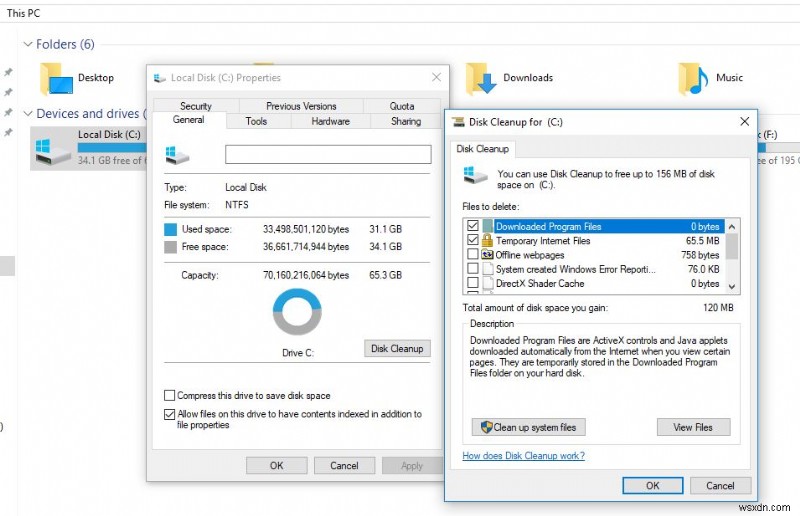Click the Local Disk (C:) capacity bar
Image resolution: width=800 pixels, height=516 pixels.
click(112, 147)
